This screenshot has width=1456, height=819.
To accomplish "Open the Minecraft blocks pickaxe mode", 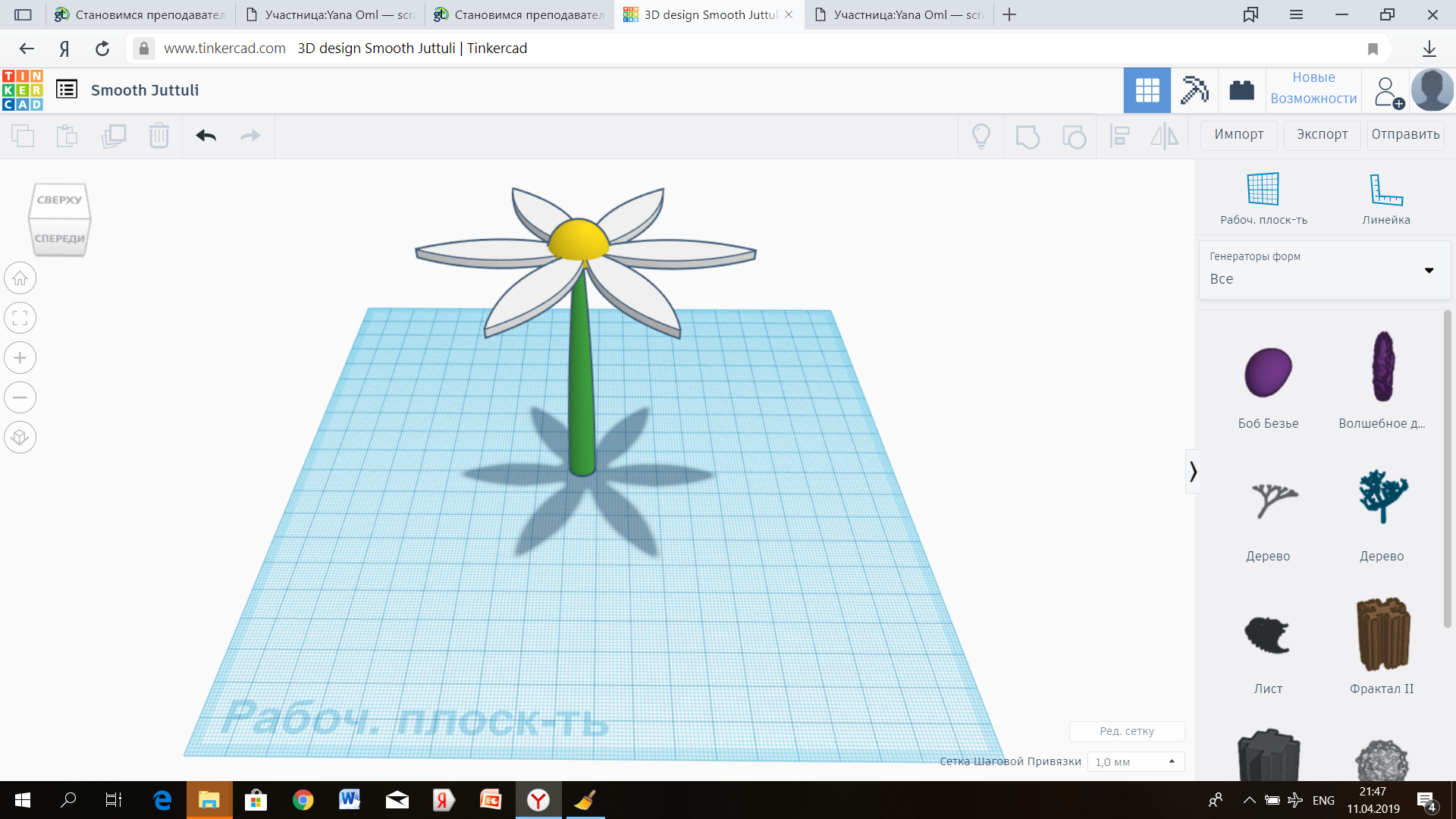I will [x=1194, y=90].
